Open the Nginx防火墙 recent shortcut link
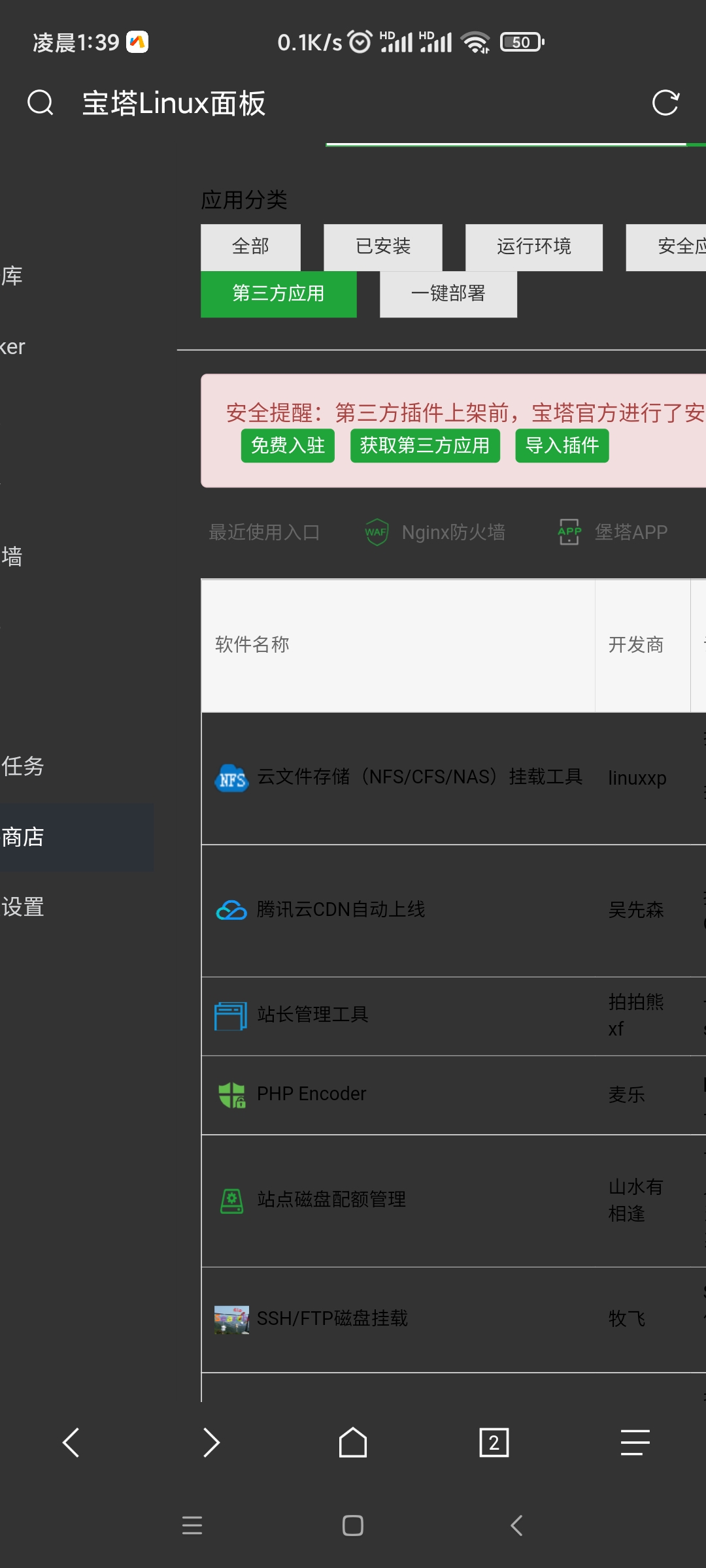Image resolution: width=706 pixels, height=1568 pixels. point(454,532)
